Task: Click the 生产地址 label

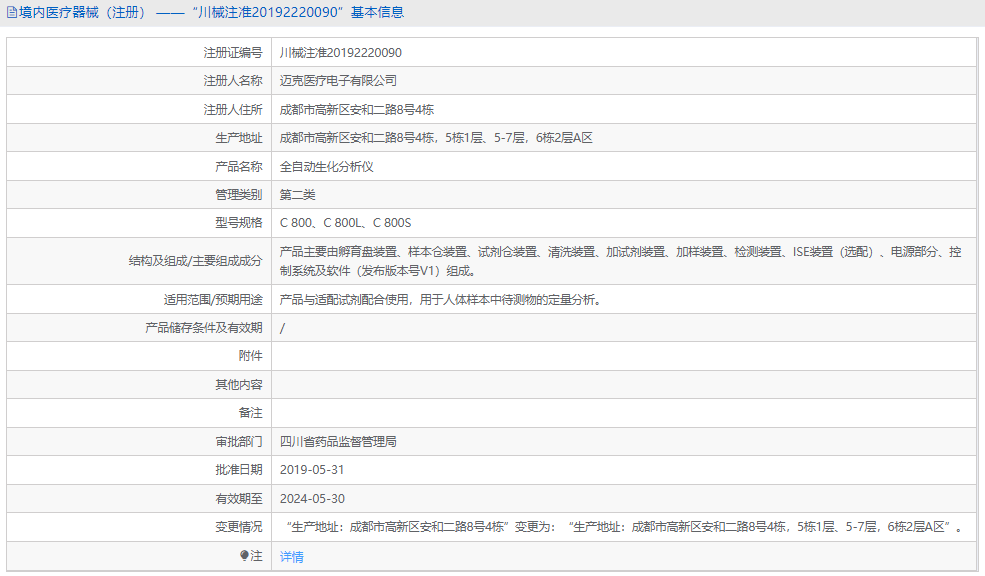Action: pos(239,138)
